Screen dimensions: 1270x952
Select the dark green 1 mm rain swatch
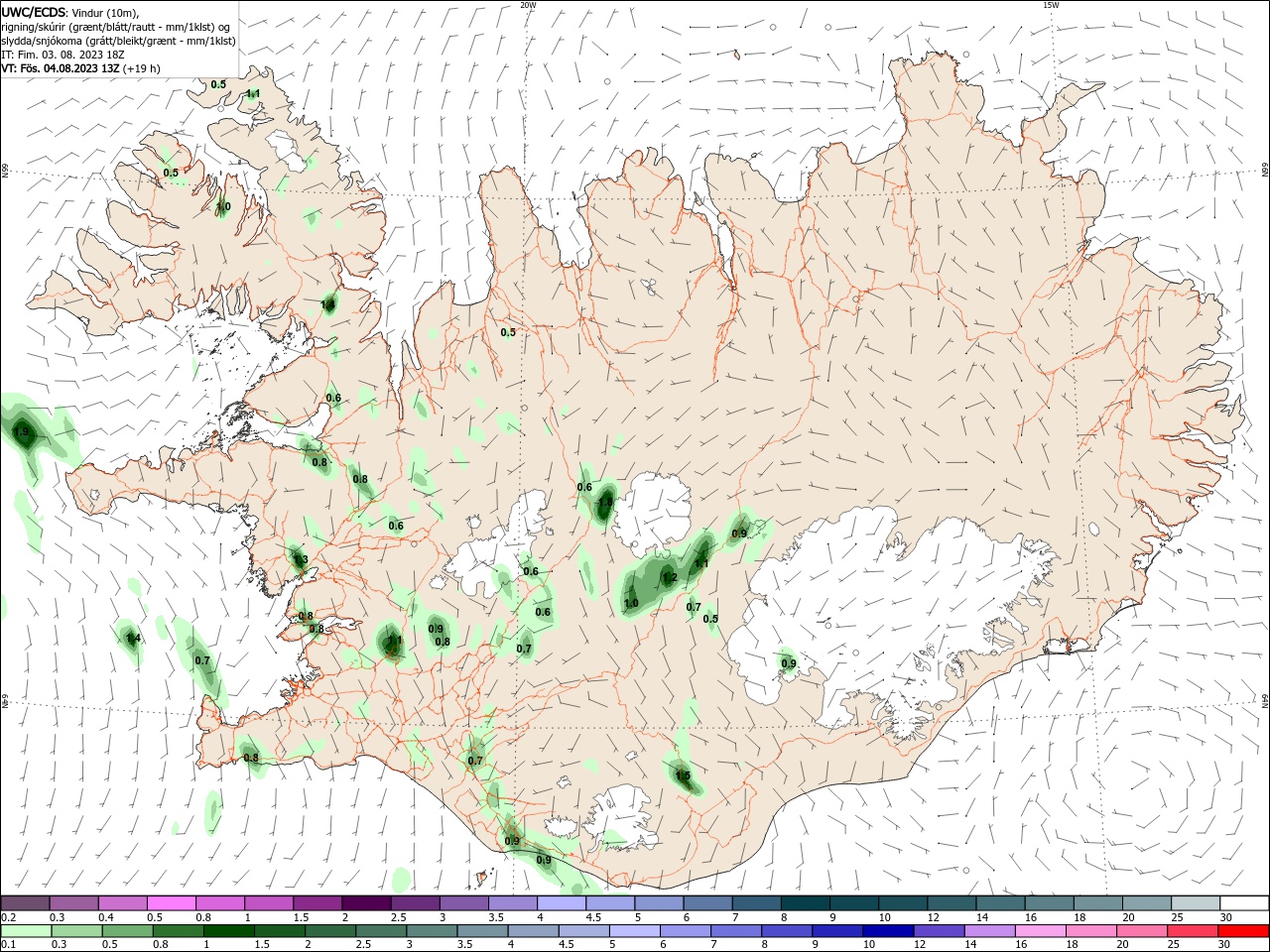(x=228, y=931)
